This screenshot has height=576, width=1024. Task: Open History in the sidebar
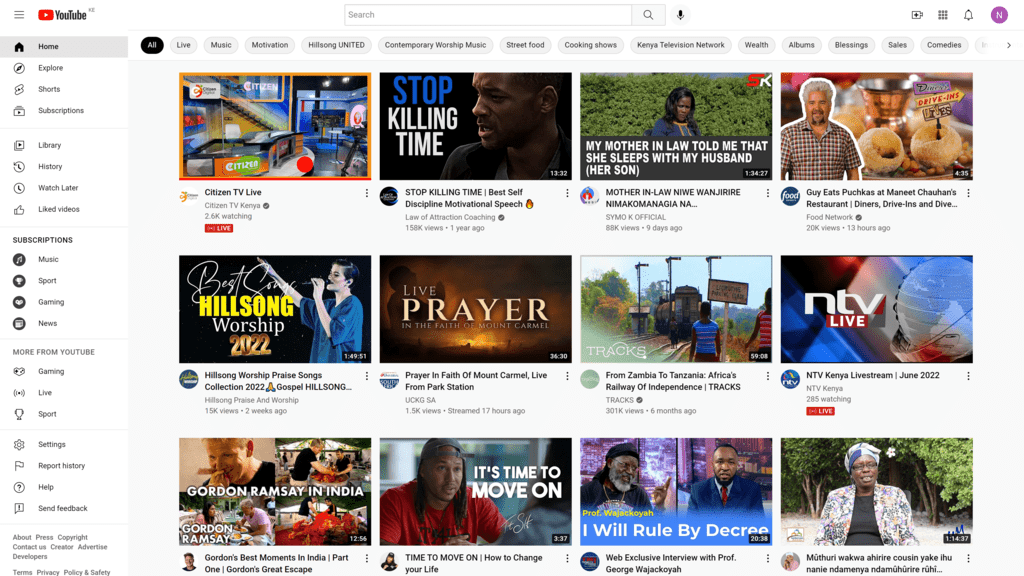(x=64, y=167)
